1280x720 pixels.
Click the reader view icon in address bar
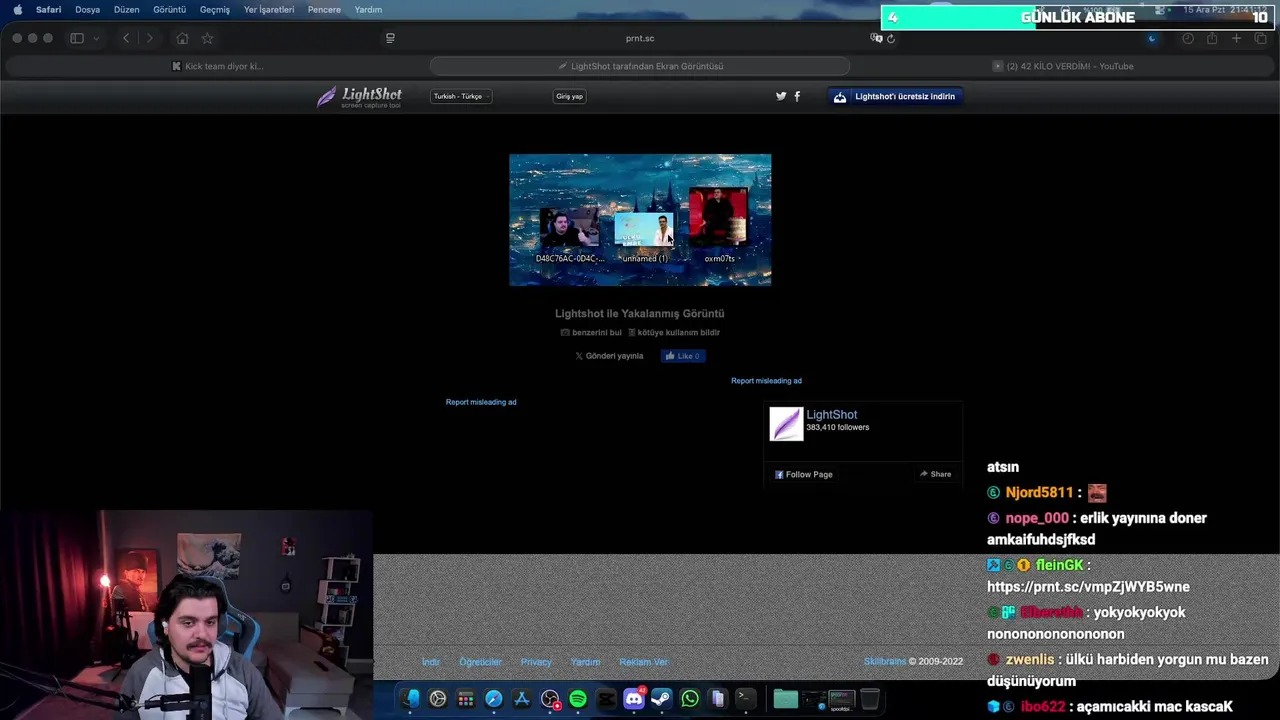(390, 38)
